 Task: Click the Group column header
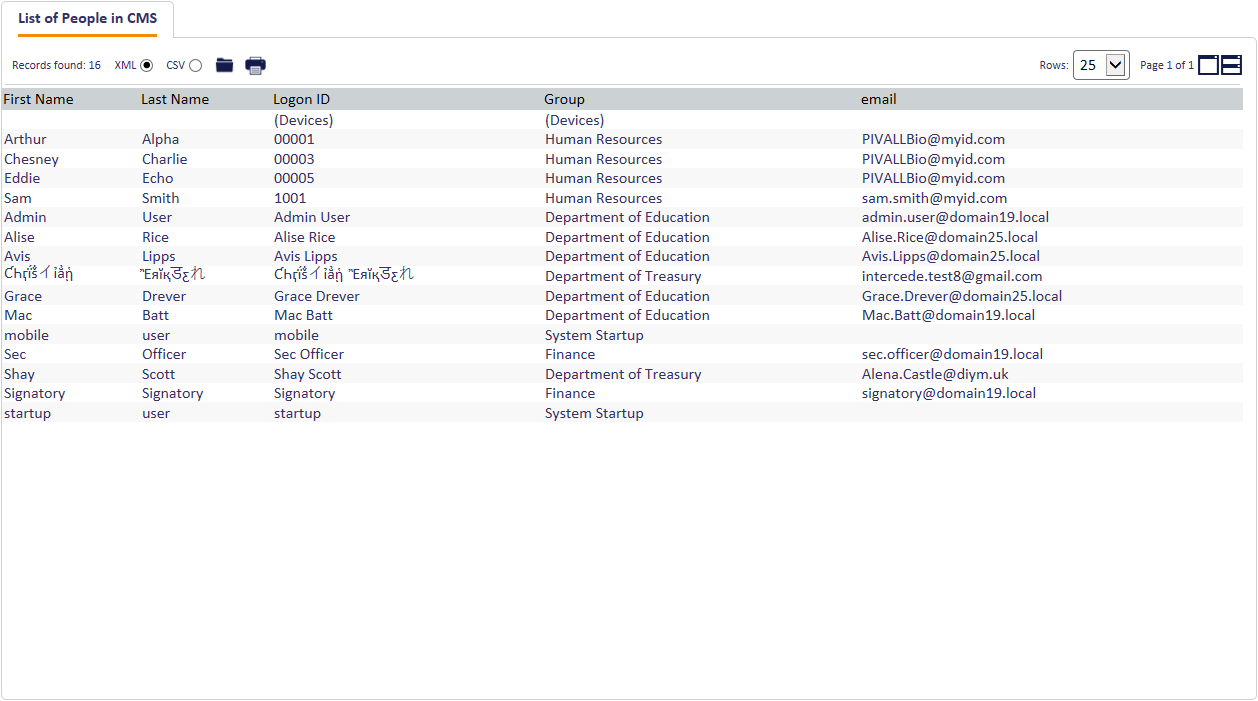tap(564, 99)
